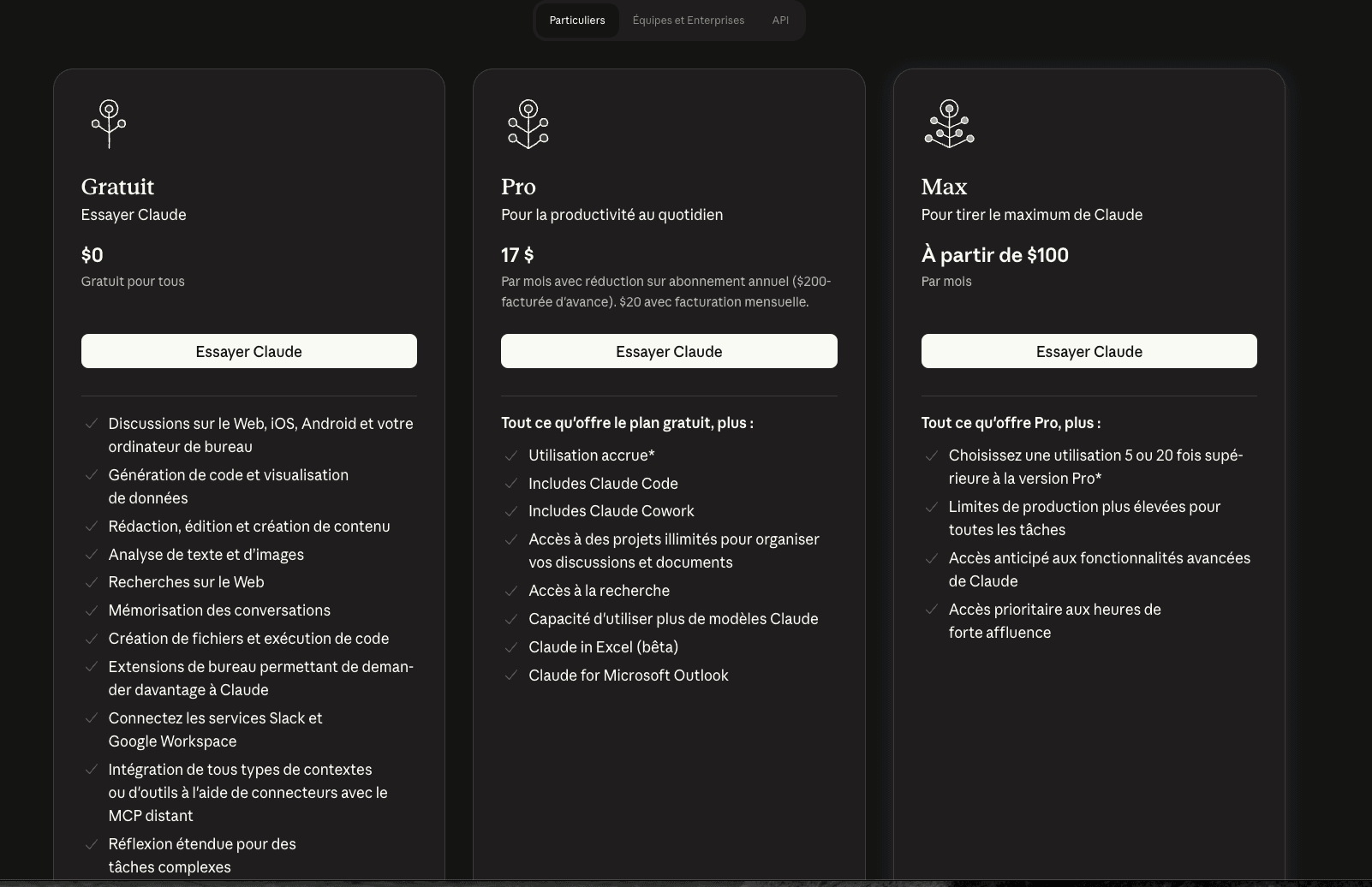The width and height of the screenshot is (1372, 887).
Task: Click the checkmark beside Accès anticipé aux fonctionnalités avancées
Action: [931, 557]
